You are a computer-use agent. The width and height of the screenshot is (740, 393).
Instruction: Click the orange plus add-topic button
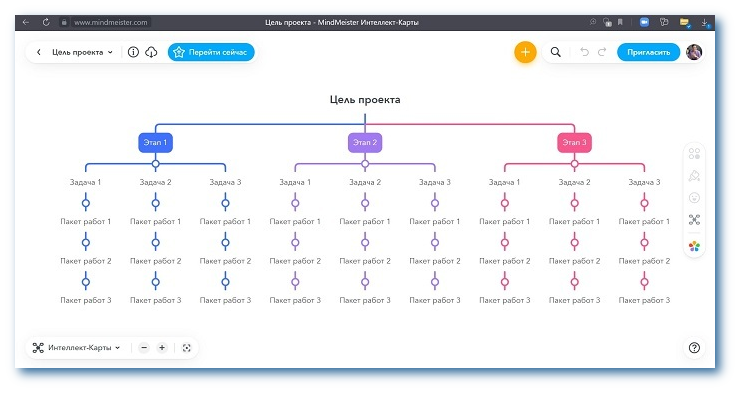coord(525,52)
